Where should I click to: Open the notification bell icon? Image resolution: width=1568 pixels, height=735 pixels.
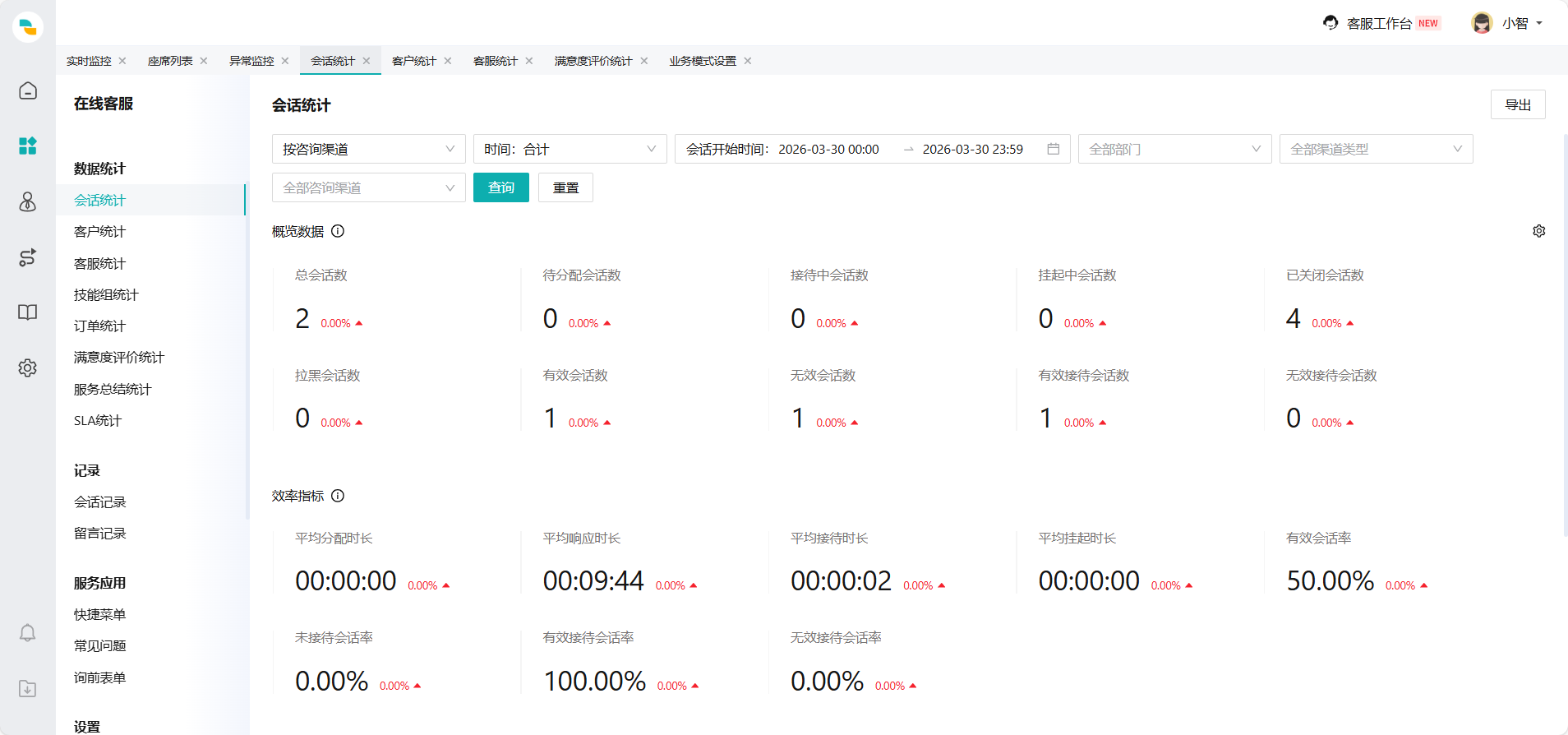(28, 632)
